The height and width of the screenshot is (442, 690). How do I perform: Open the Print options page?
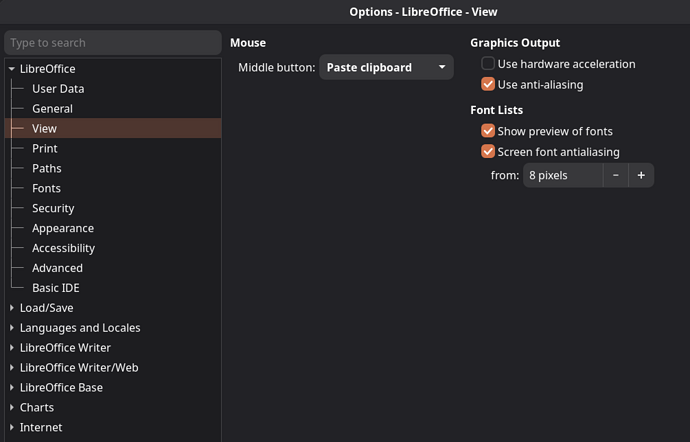(x=45, y=148)
